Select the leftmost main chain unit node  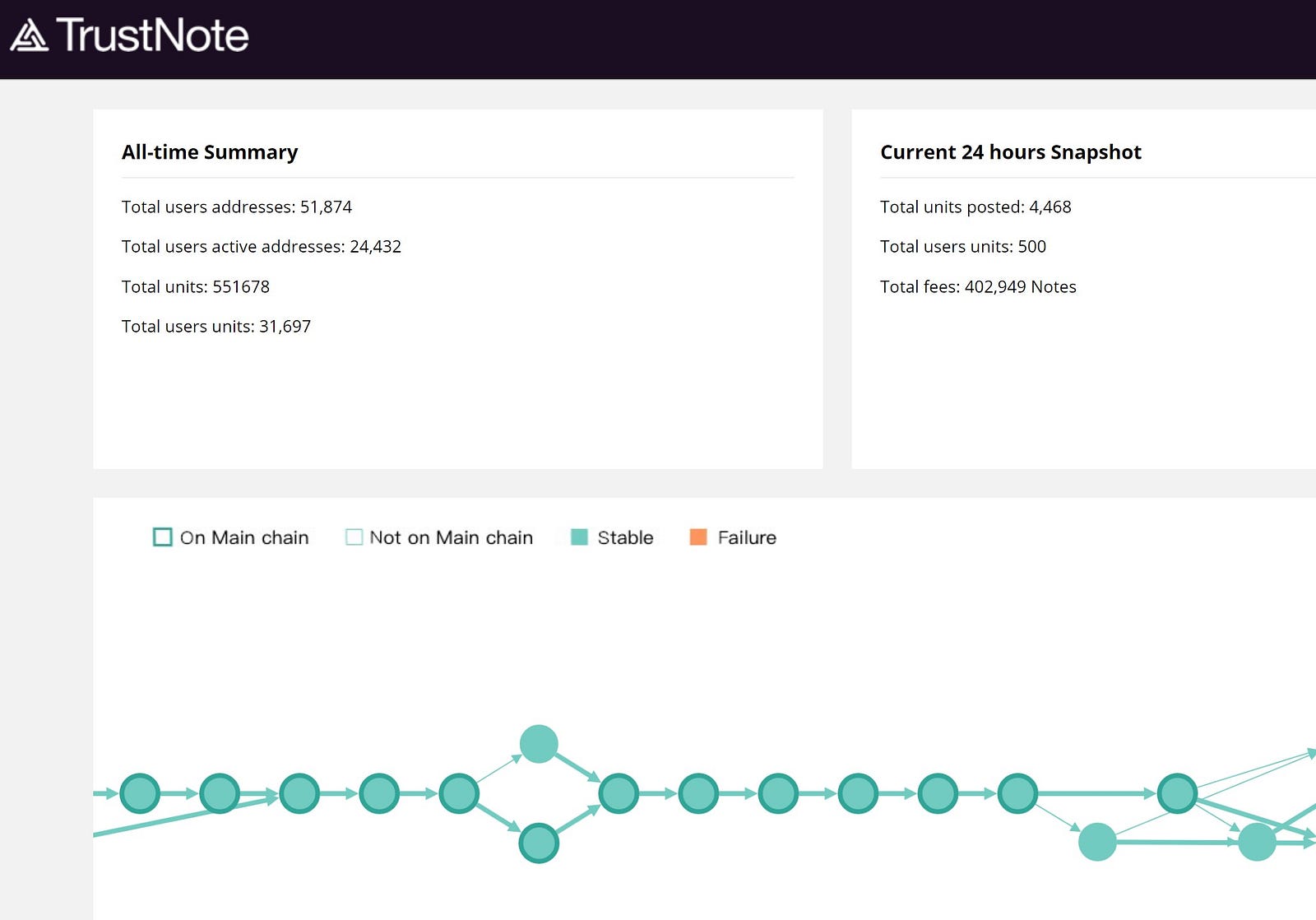[x=140, y=793]
